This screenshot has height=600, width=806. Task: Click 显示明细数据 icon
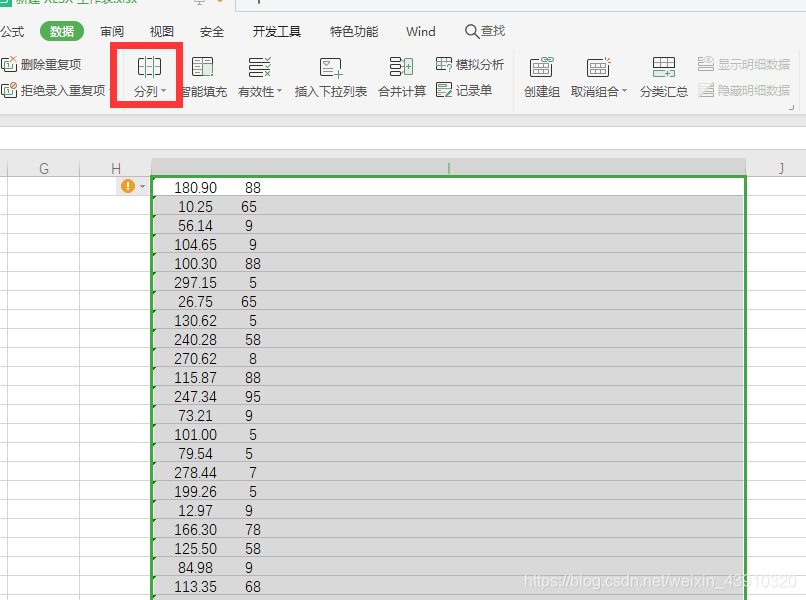[706, 64]
